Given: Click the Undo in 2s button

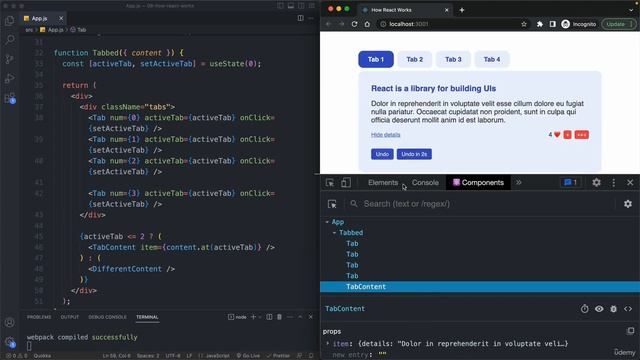Looking at the screenshot, I should (414, 154).
